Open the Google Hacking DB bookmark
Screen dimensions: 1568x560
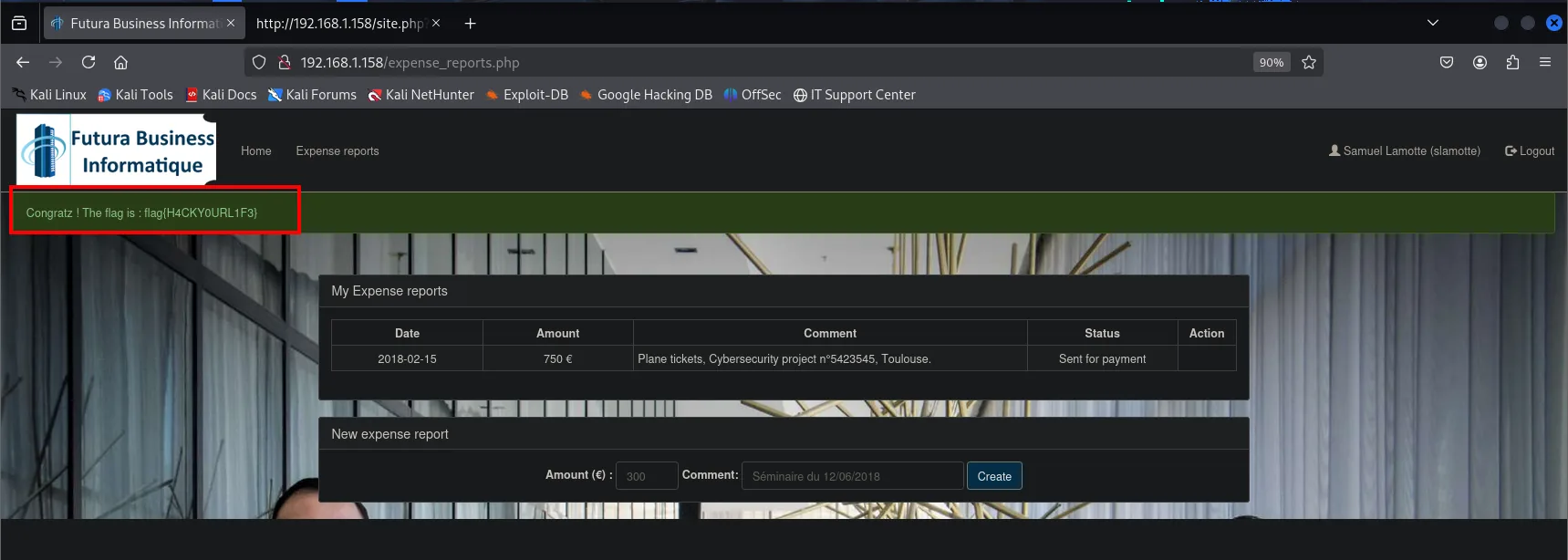pyautogui.click(x=646, y=95)
